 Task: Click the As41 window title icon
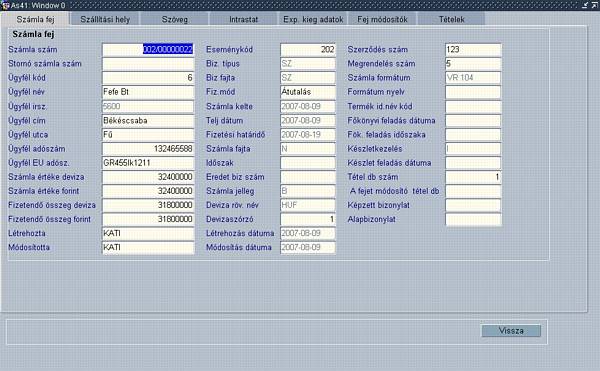[5, 5]
